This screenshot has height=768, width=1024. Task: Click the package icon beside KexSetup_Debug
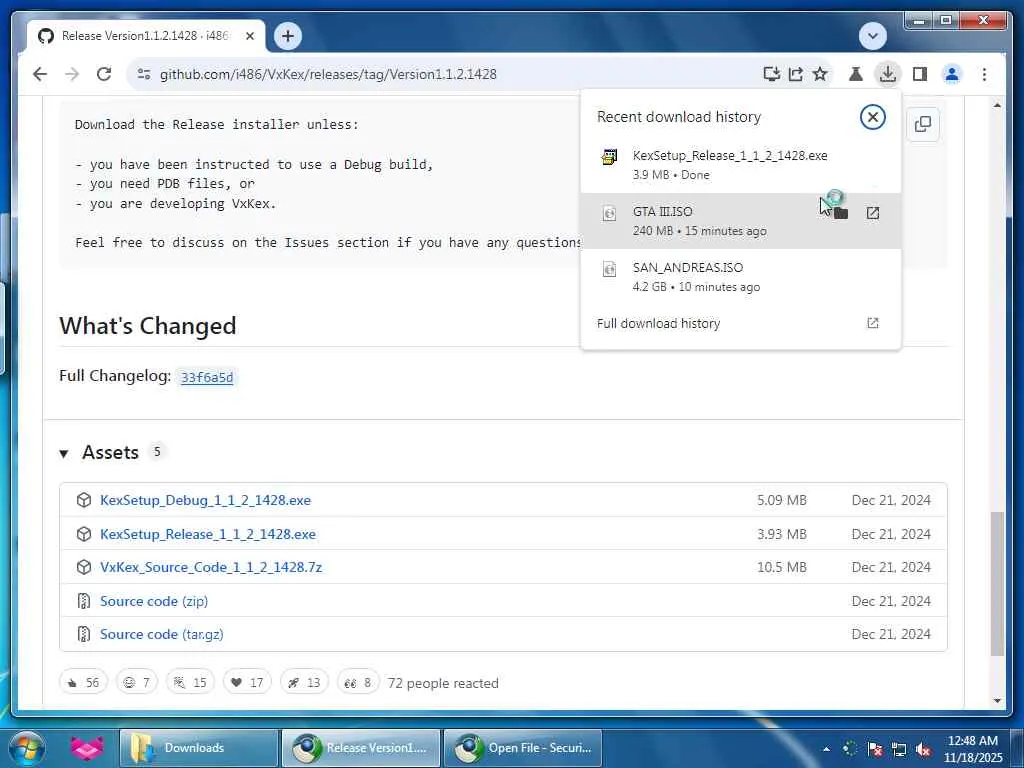(x=84, y=500)
